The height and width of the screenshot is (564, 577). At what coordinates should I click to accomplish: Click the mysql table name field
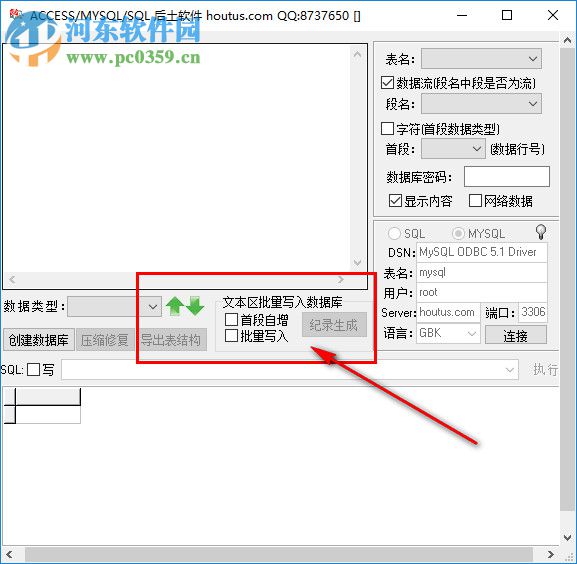pos(482,273)
